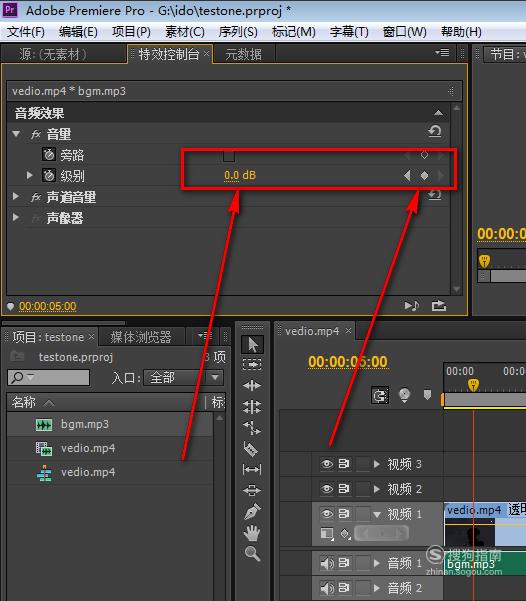
Task: Click play audio only button
Action: [x=412, y=305]
